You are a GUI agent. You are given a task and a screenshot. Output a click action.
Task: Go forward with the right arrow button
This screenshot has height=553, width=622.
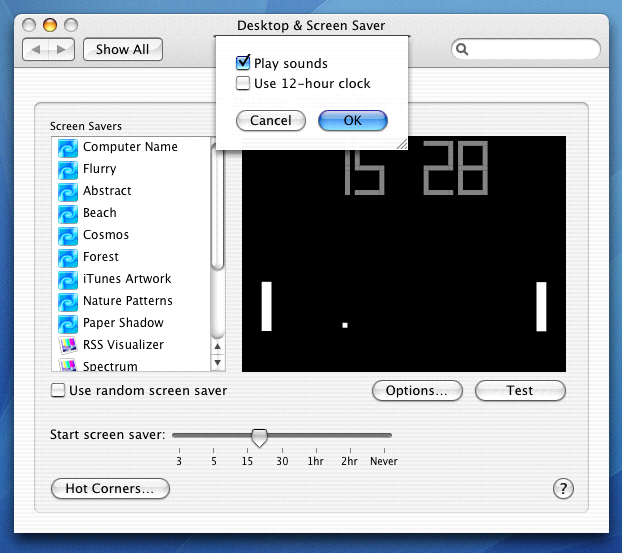tap(61, 50)
